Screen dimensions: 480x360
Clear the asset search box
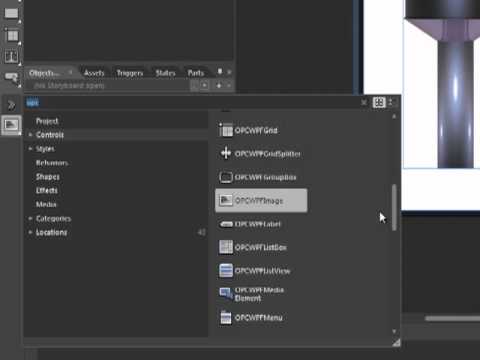[364, 102]
